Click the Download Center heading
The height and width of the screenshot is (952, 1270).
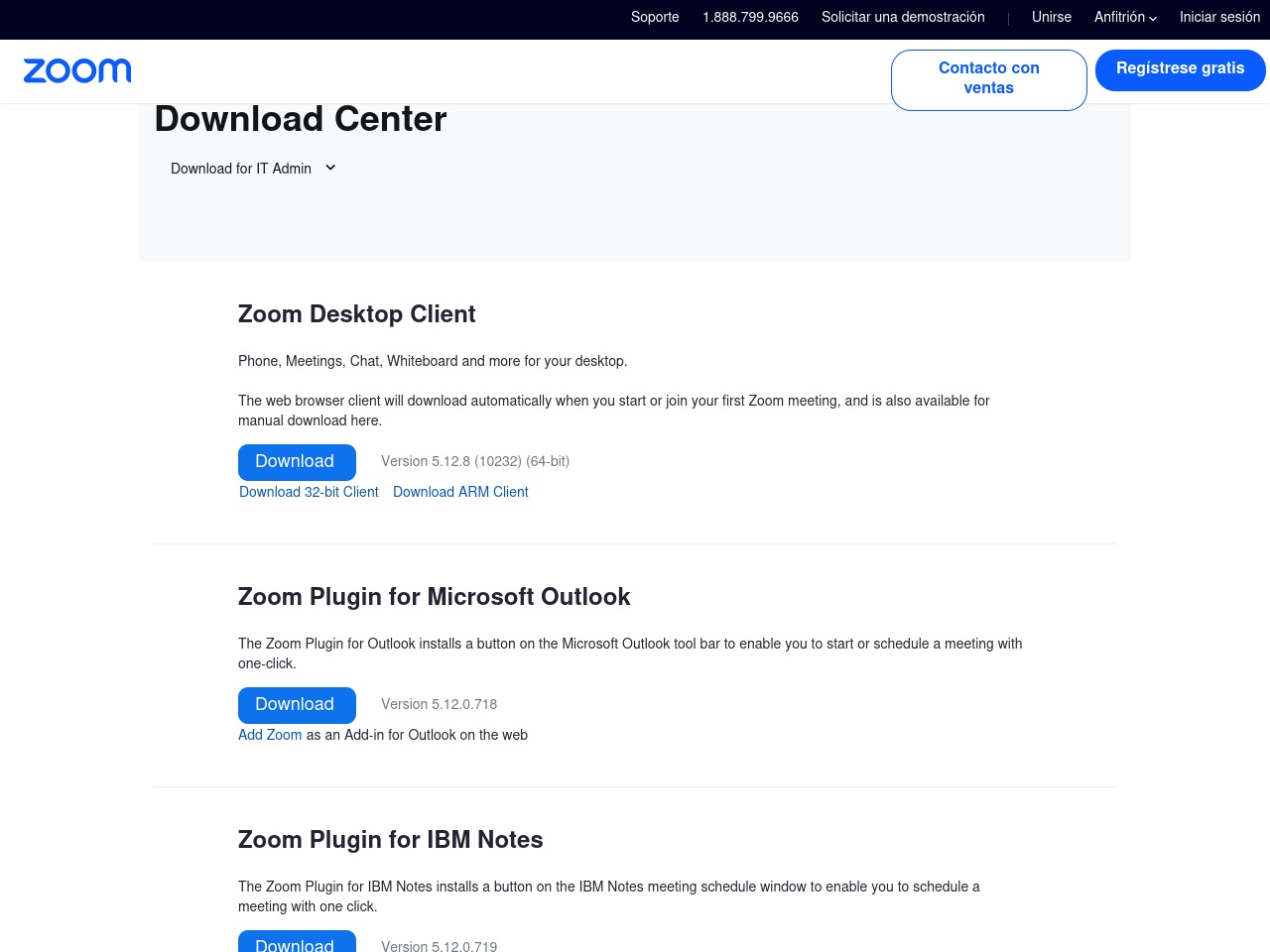pos(301,119)
